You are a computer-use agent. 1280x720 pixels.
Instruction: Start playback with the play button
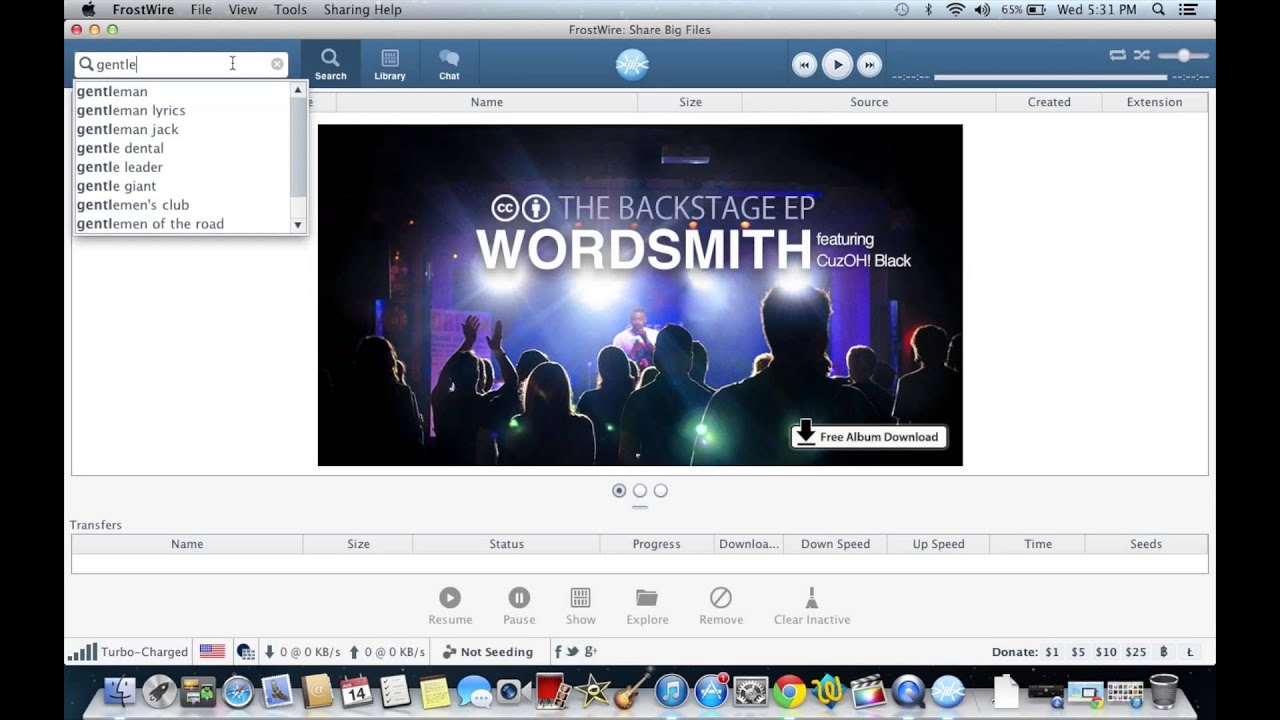point(837,65)
